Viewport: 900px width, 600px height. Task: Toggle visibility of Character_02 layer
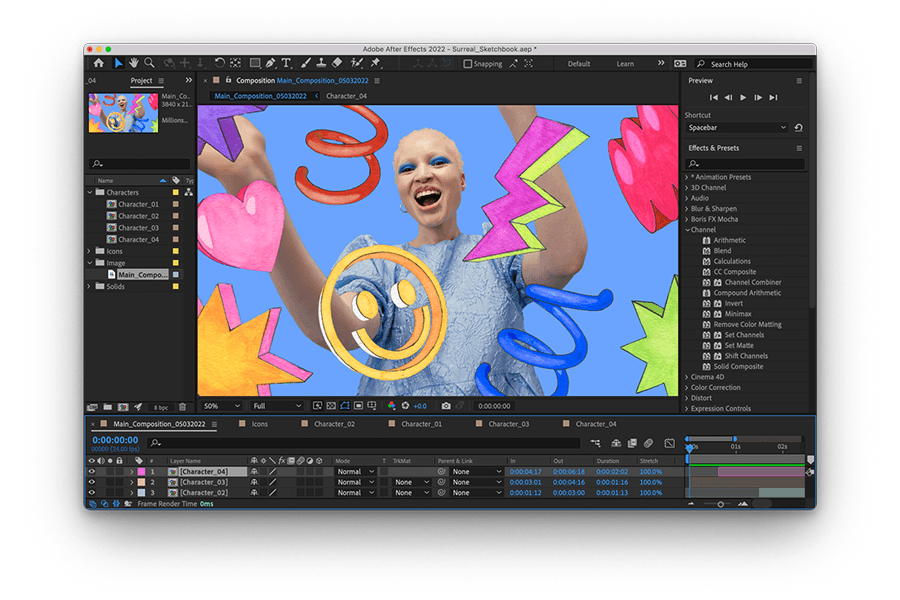point(92,493)
